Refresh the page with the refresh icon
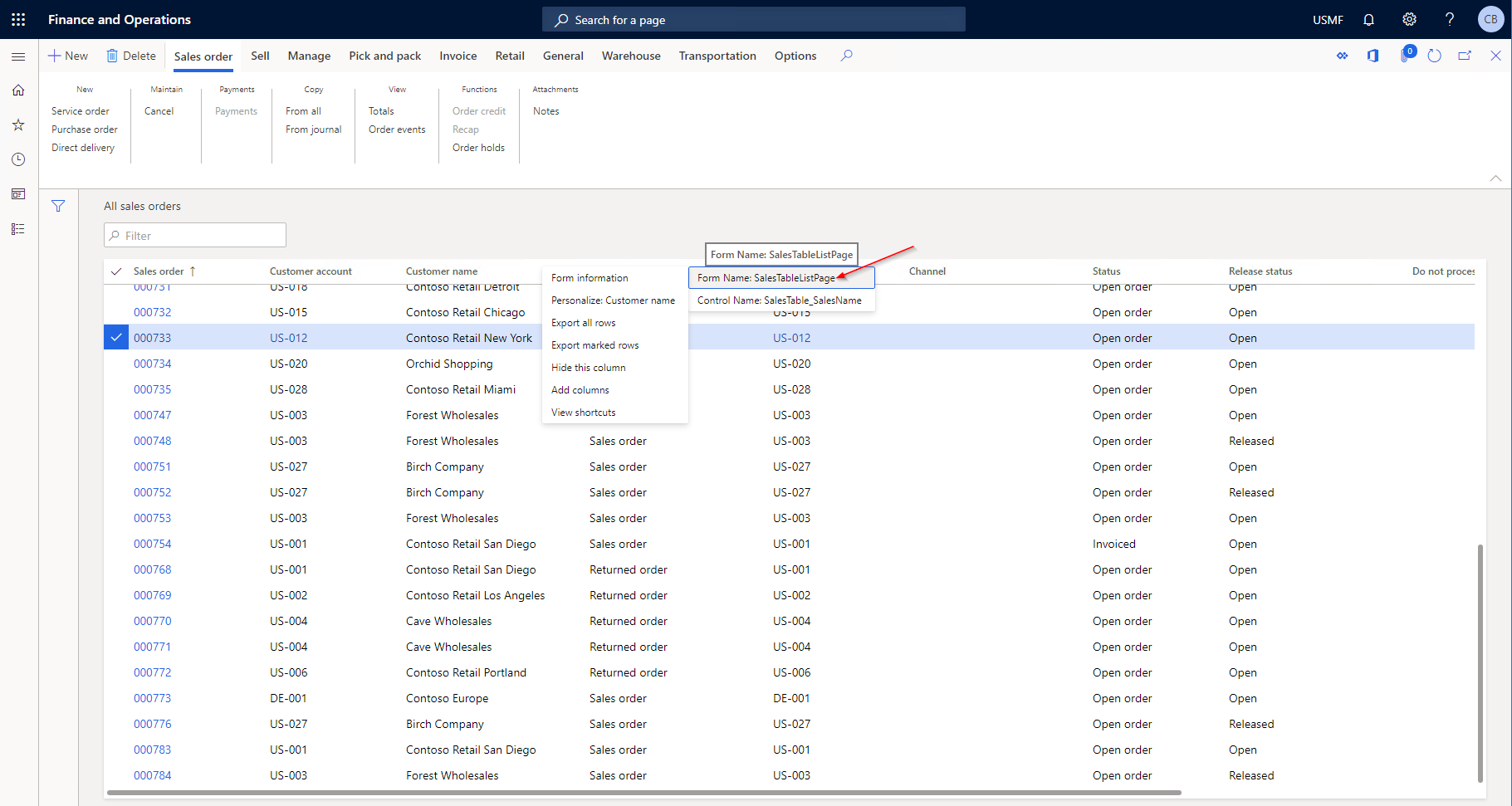The width and height of the screenshot is (1512, 806). coord(1434,56)
